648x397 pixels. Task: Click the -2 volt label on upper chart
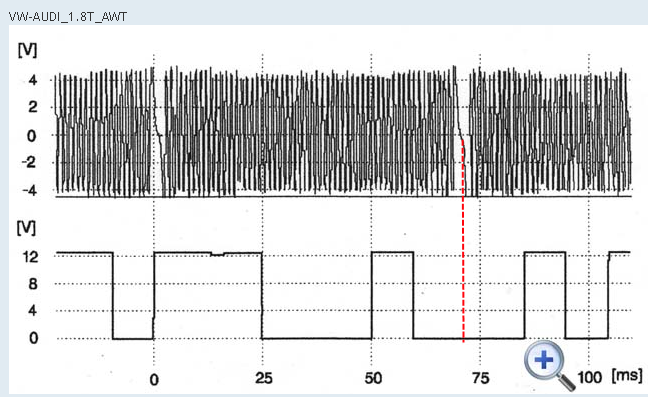pos(29,163)
